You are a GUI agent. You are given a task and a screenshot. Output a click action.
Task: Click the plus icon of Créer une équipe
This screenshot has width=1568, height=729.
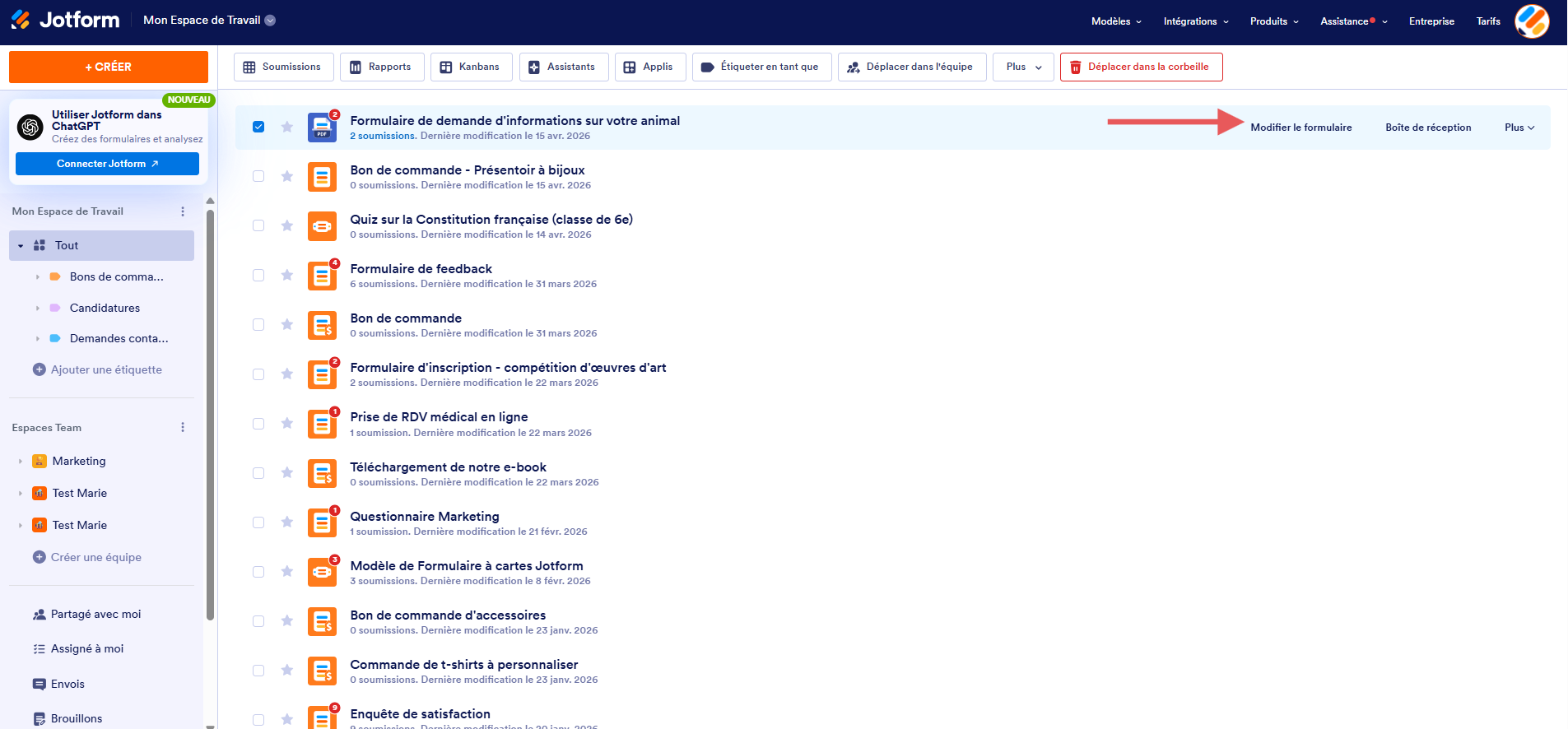point(40,557)
